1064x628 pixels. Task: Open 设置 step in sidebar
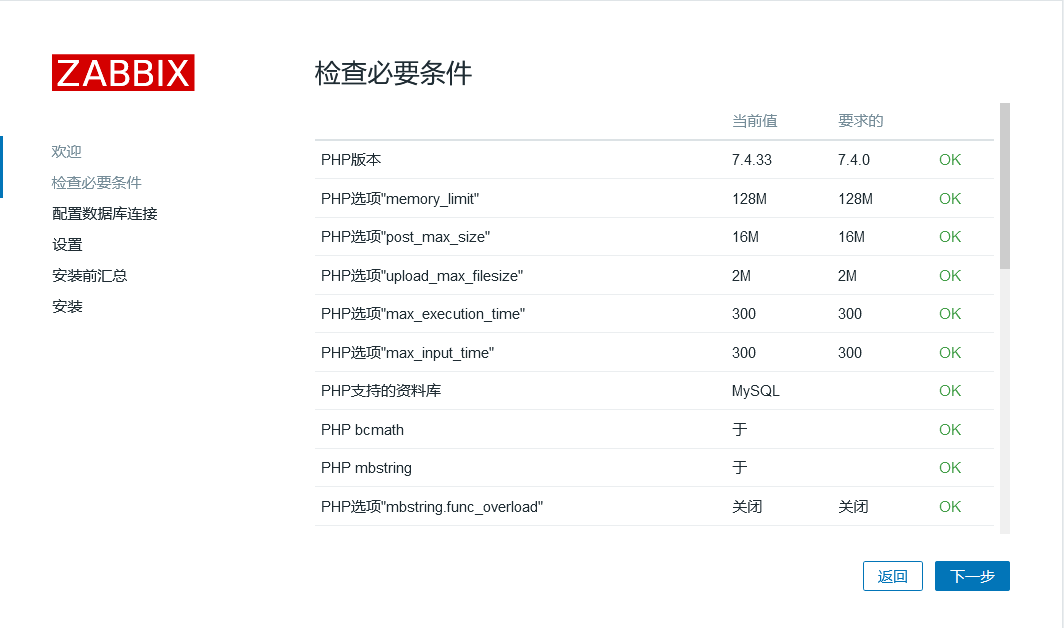pos(67,244)
